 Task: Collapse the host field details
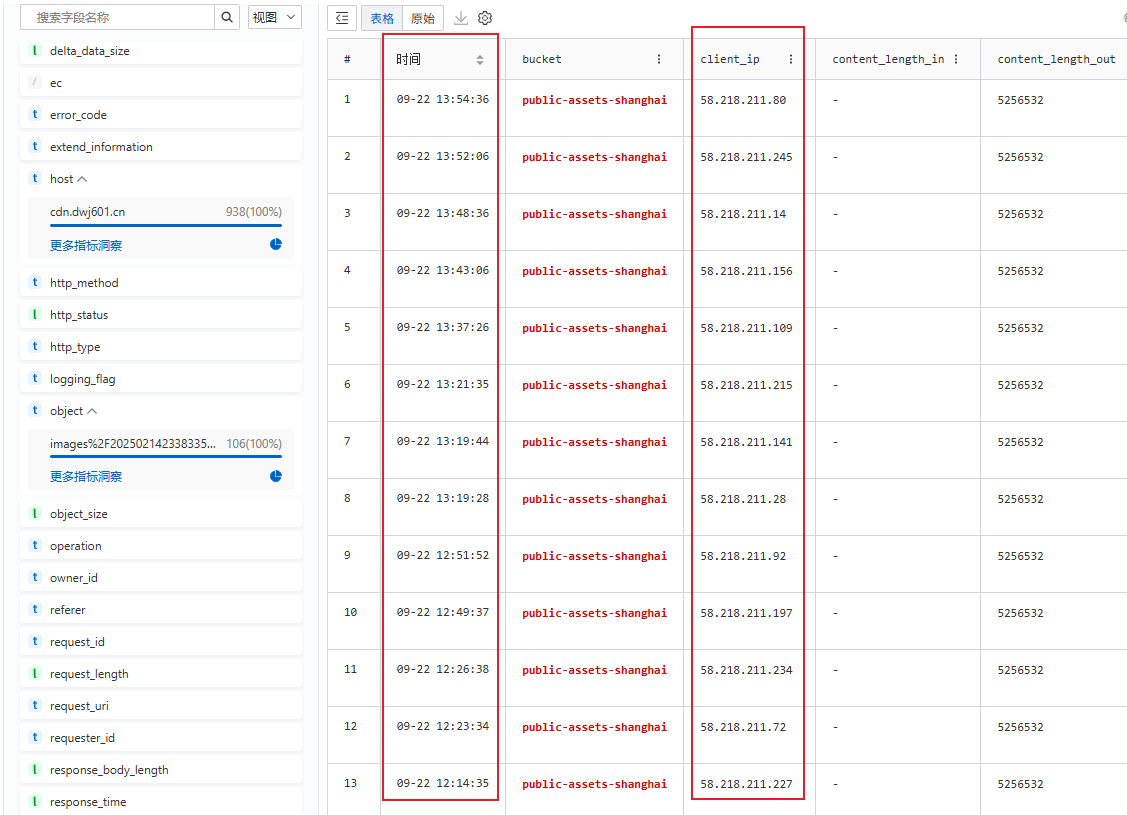click(82, 179)
